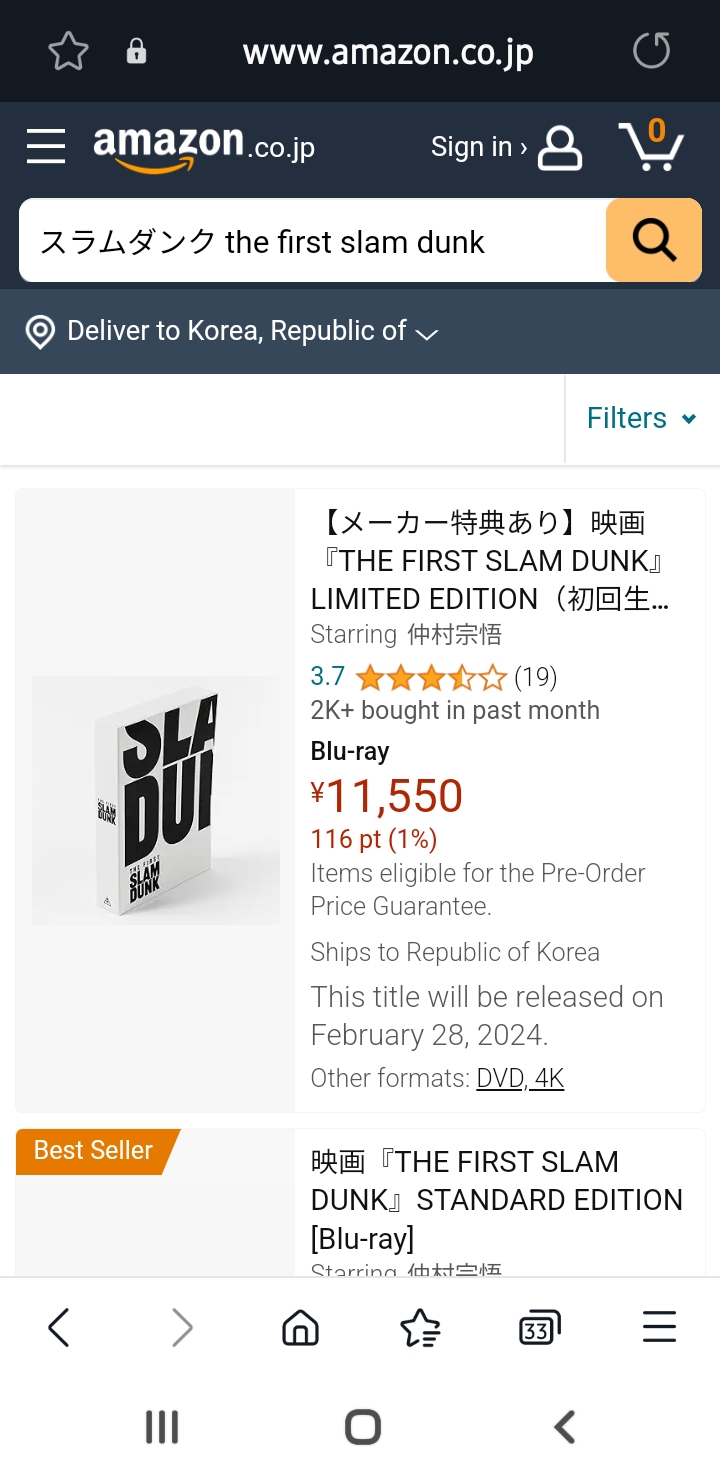Go to browser home page

pyautogui.click(x=300, y=1328)
